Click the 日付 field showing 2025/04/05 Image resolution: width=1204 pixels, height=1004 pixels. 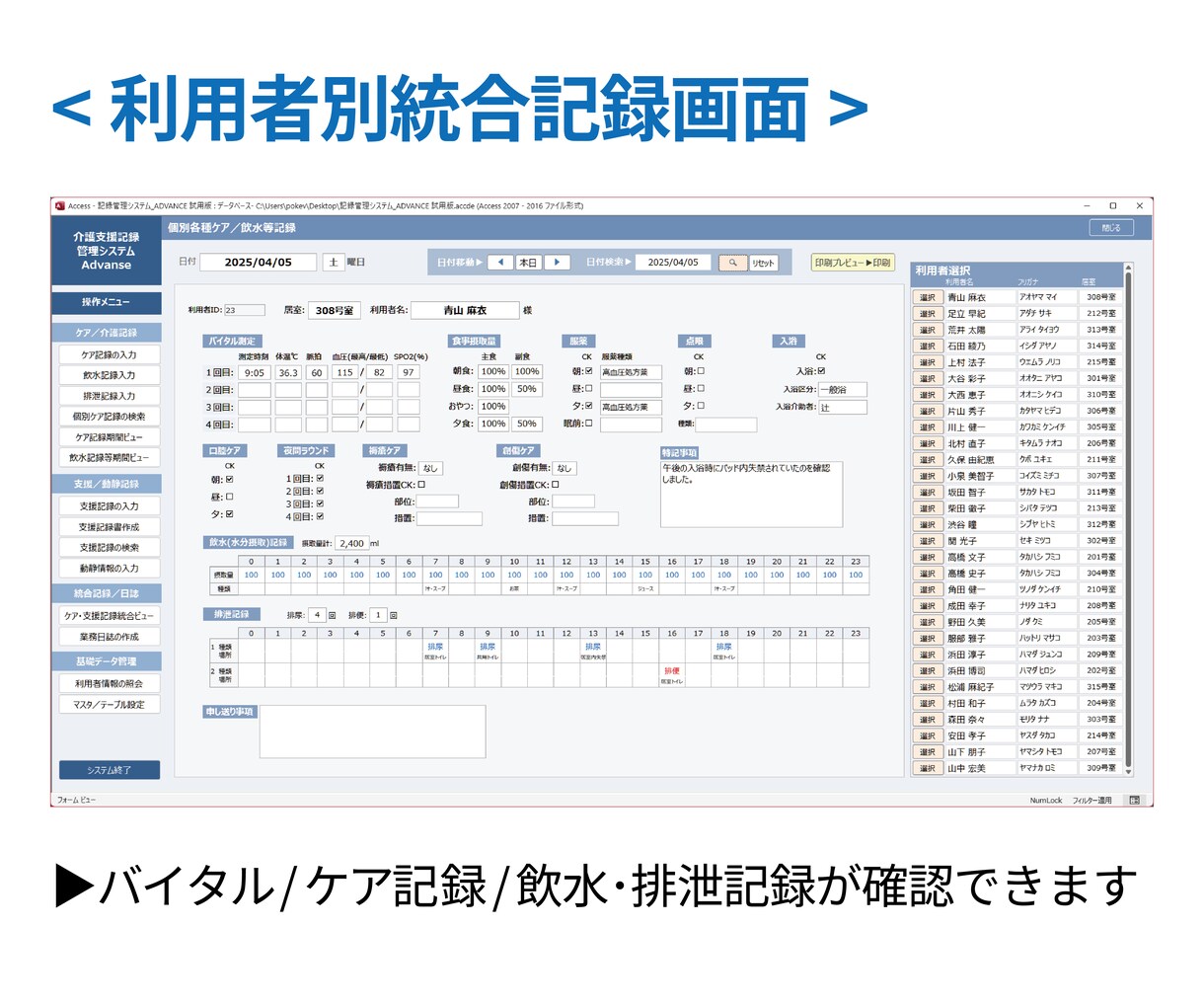click(258, 263)
